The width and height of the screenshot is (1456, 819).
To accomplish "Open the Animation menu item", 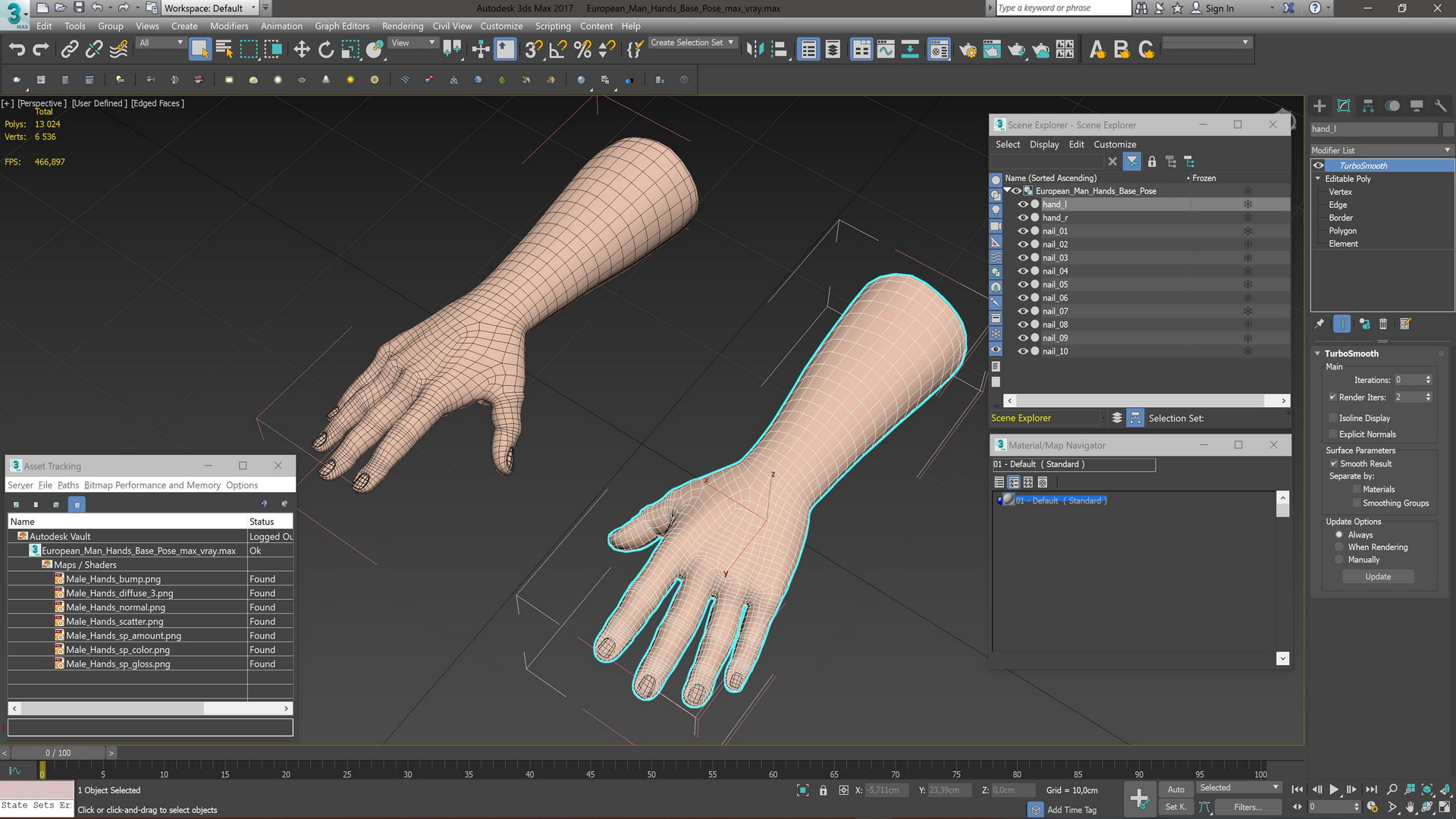I will tap(279, 26).
